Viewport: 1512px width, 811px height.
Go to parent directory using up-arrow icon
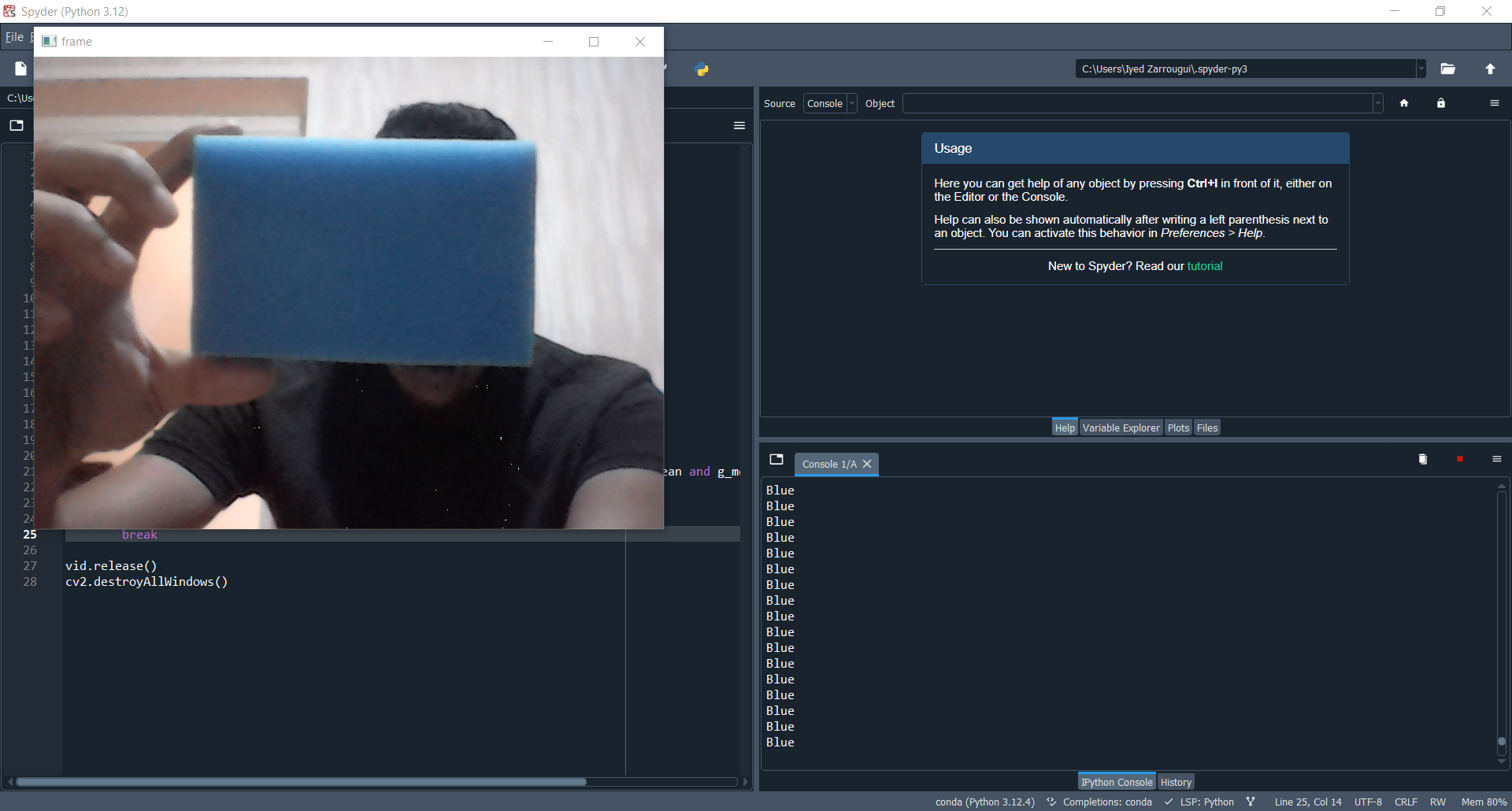point(1491,69)
